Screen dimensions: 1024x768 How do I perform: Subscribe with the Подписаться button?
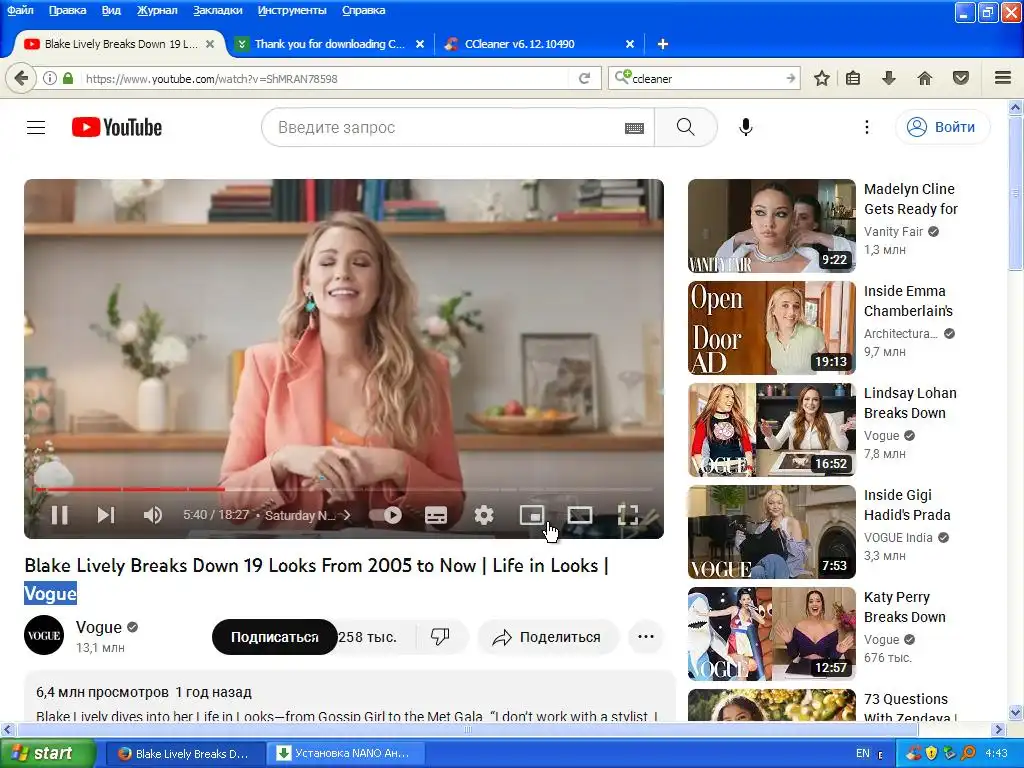pos(274,637)
